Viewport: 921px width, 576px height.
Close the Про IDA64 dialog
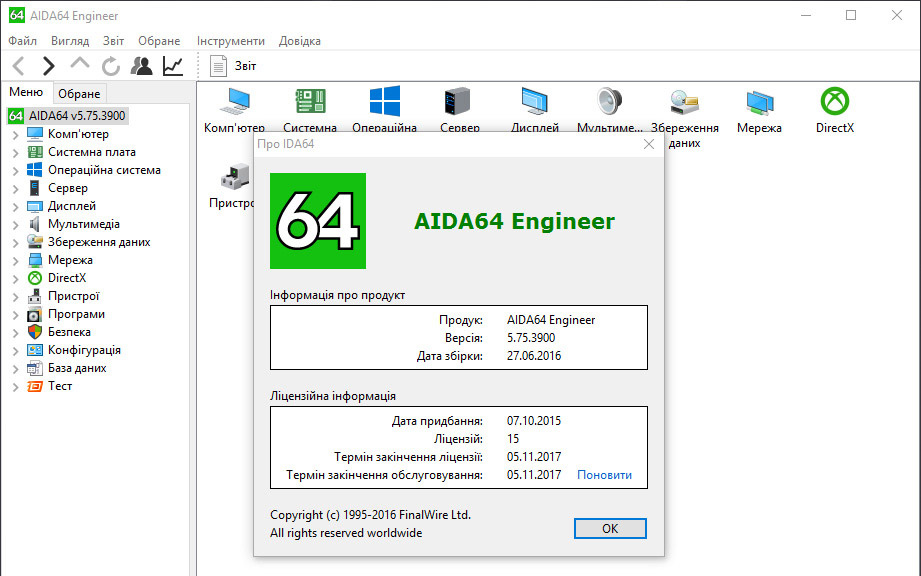coord(648,144)
